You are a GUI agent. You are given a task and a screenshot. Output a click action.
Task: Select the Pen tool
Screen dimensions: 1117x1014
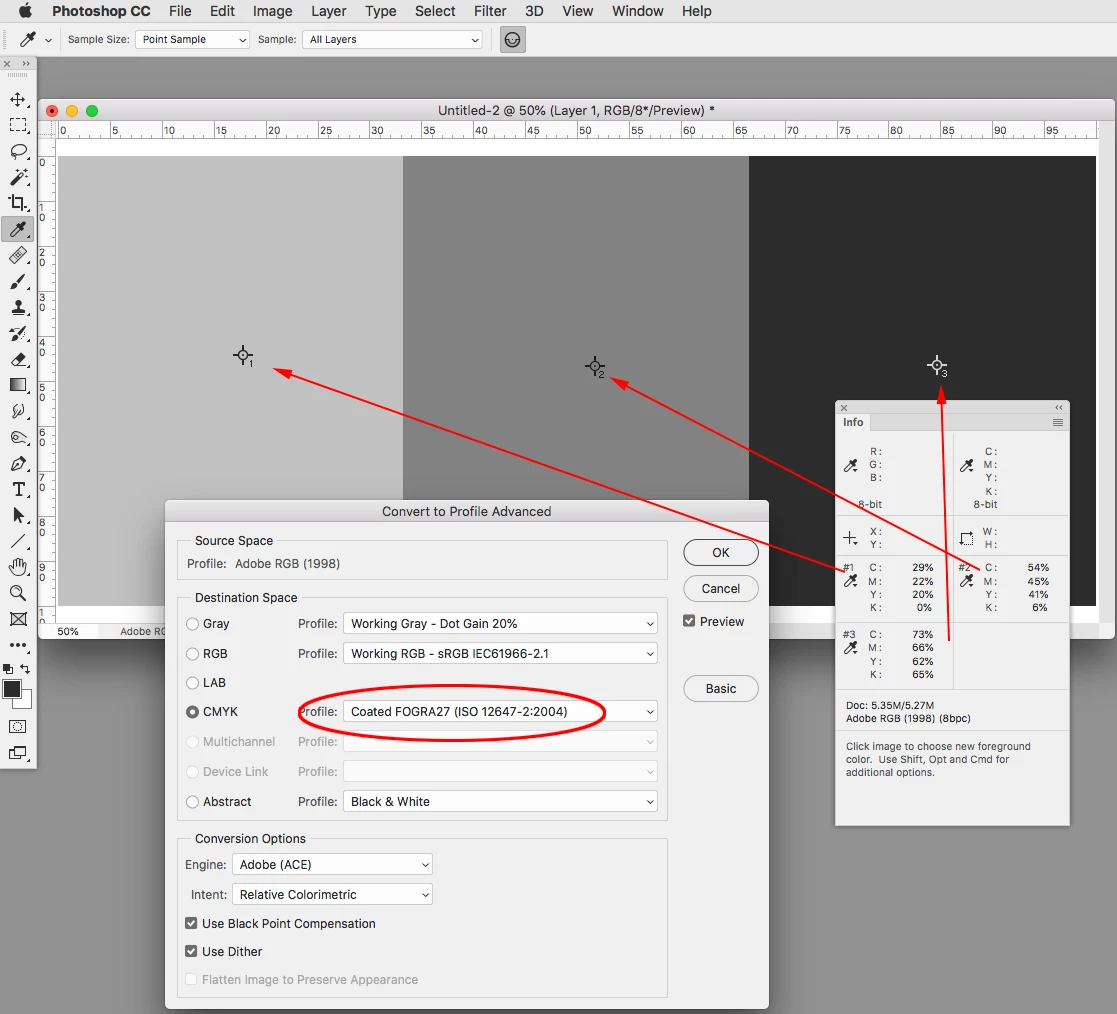coord(18,463)
